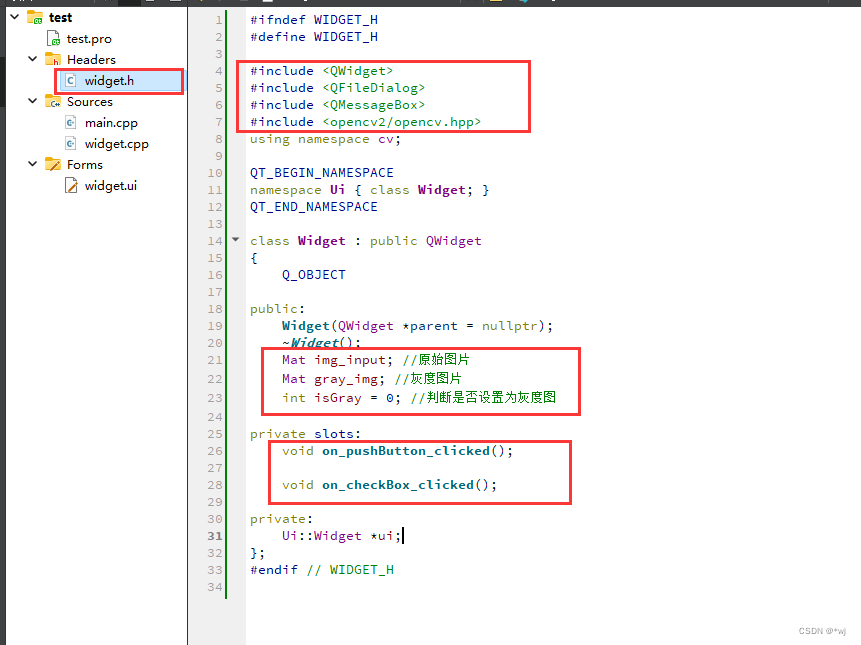Viewport: 861px width, 645px height.
Task: Click the Sources folder icon with C++ badge
Action: pos(54,101)
